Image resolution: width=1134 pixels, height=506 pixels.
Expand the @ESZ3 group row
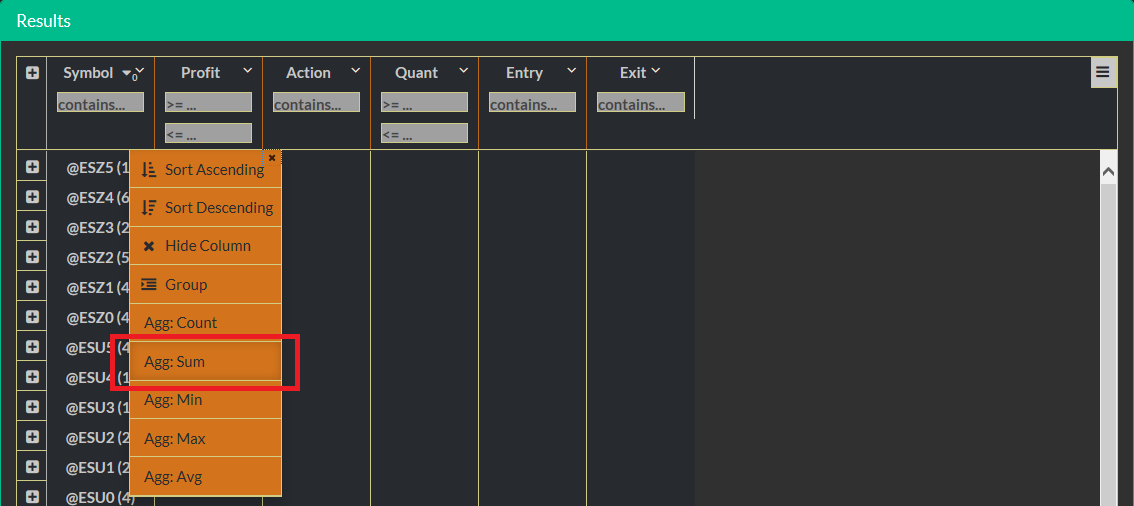tap(32, 227)
